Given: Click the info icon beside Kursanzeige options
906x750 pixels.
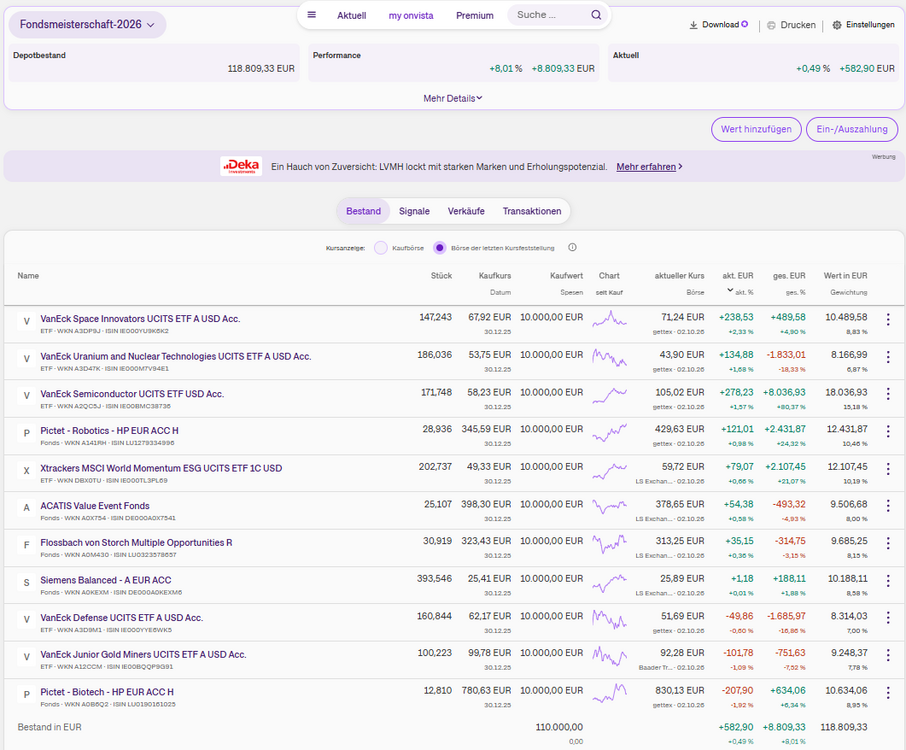Looking at the screenshot, I should point(572,247).
